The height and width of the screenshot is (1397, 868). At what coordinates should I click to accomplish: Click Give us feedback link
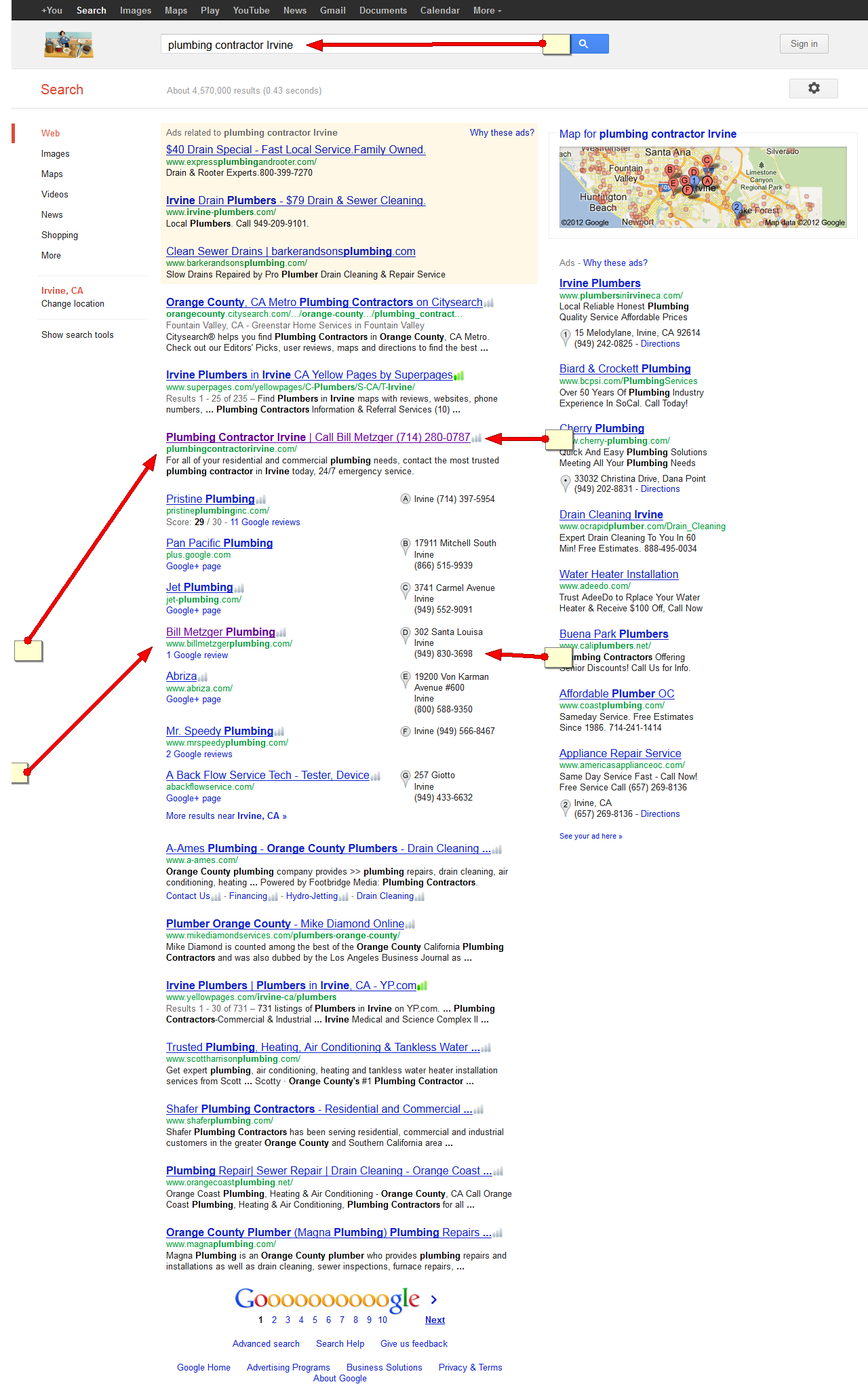point(414,1343)
